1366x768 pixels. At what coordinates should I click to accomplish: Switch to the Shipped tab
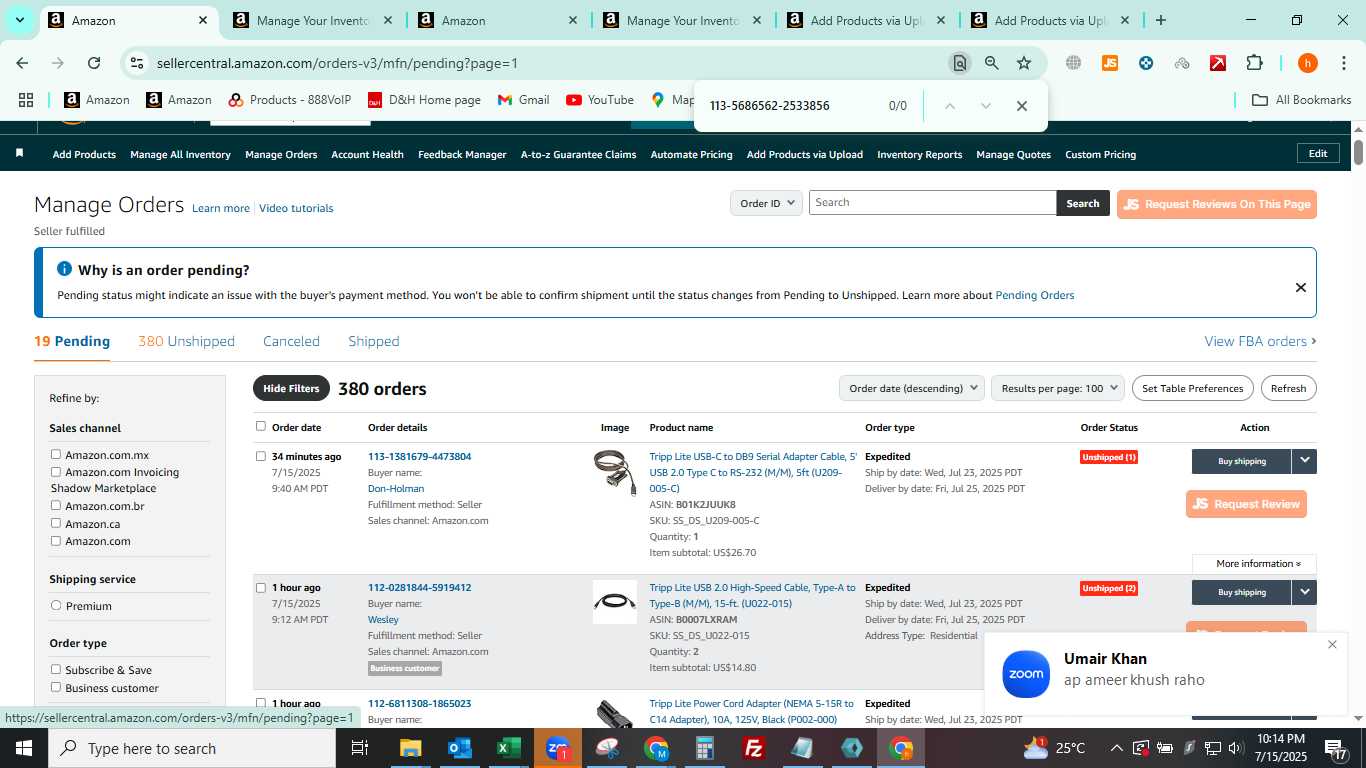[374, 341]
